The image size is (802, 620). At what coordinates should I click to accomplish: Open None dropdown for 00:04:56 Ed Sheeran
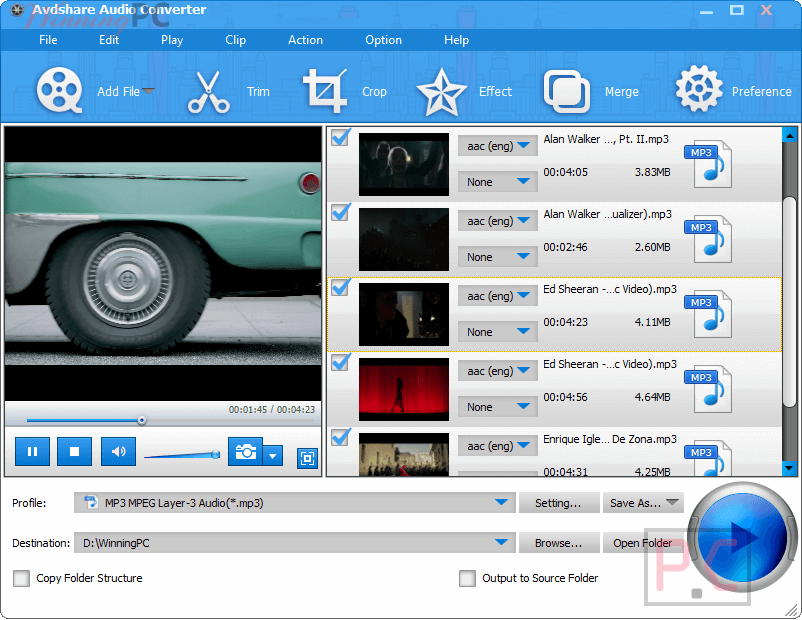click(x=498, y=407)
